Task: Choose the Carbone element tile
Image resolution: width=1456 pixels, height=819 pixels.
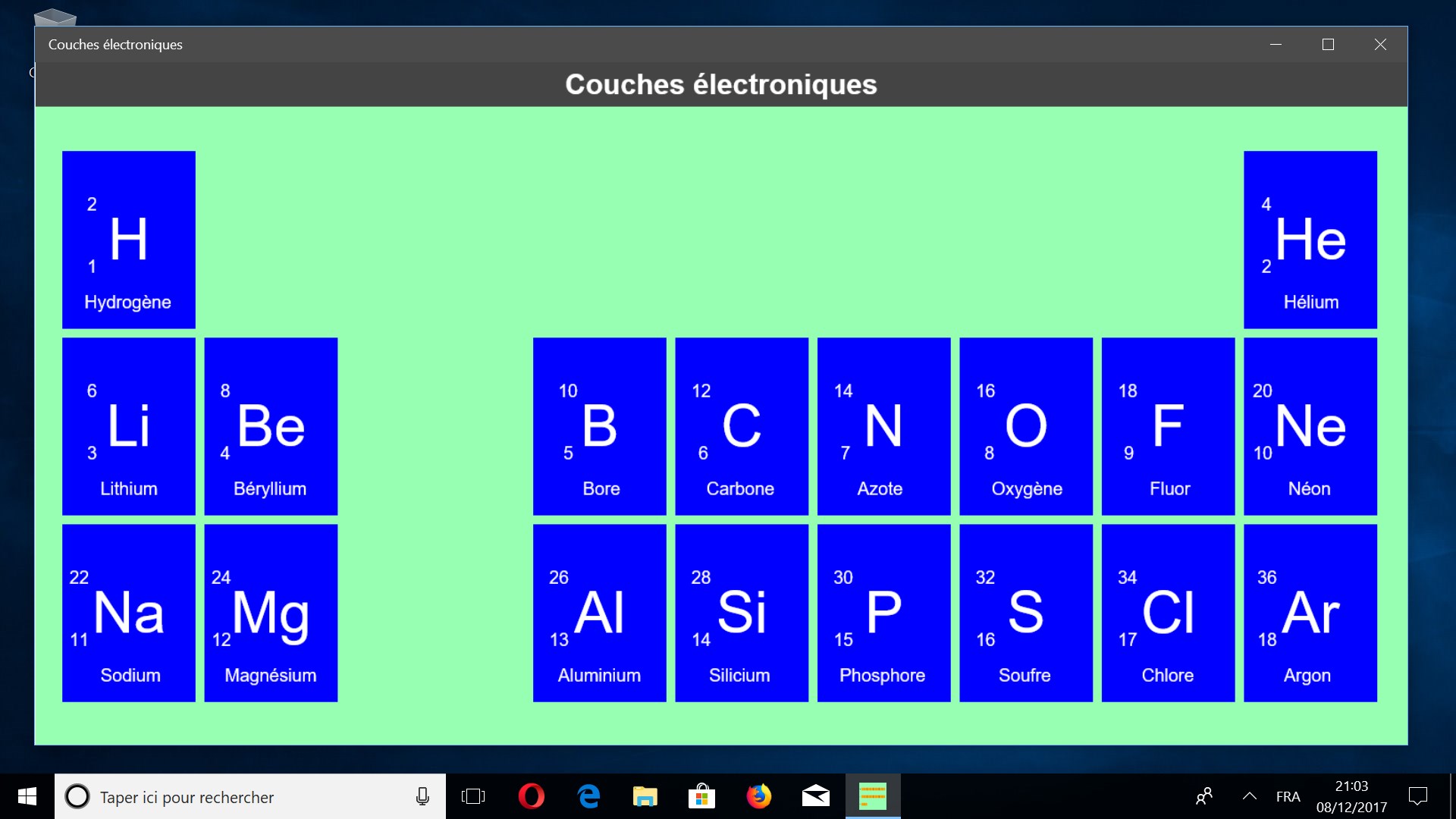Action: click(741, 426)
